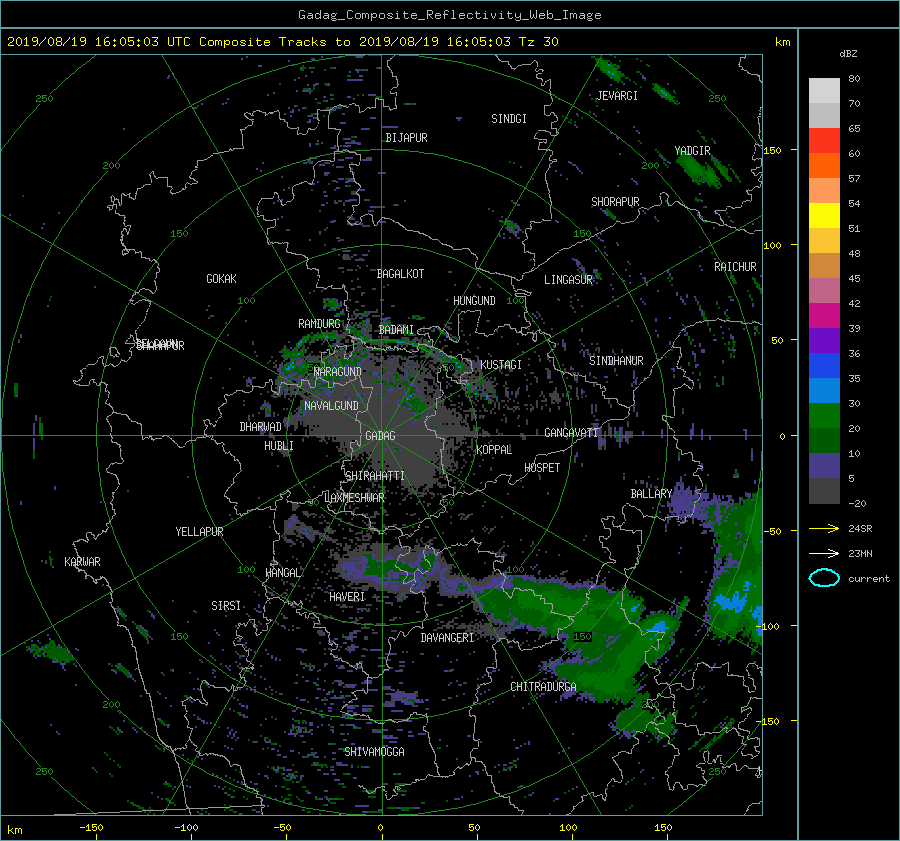Click the LINGASUR city label
The height and width of the screenshot is (841, 900).
(x=568, y=280)
